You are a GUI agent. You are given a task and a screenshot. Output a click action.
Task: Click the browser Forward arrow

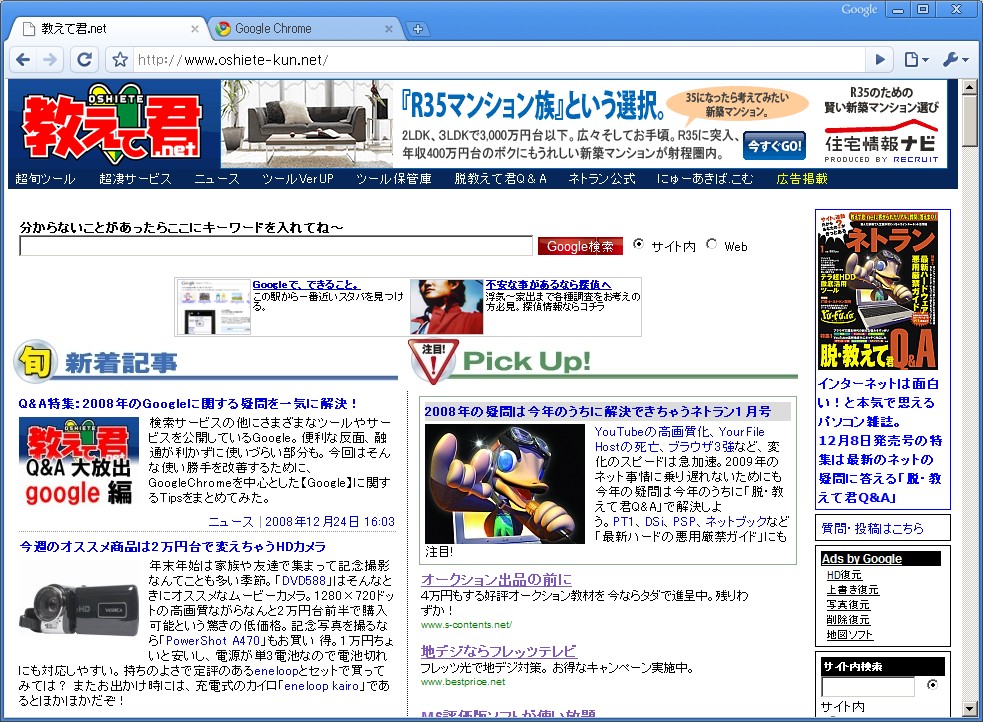[x=50, y=60]
